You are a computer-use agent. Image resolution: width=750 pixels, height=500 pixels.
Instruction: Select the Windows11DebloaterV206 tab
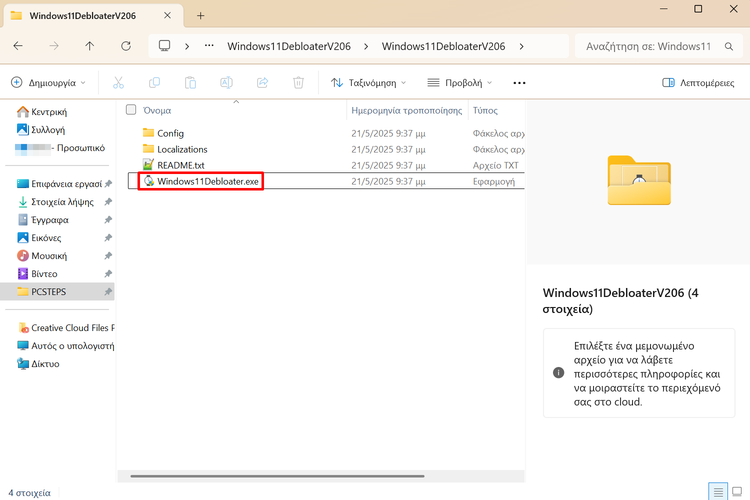[93, 15]
